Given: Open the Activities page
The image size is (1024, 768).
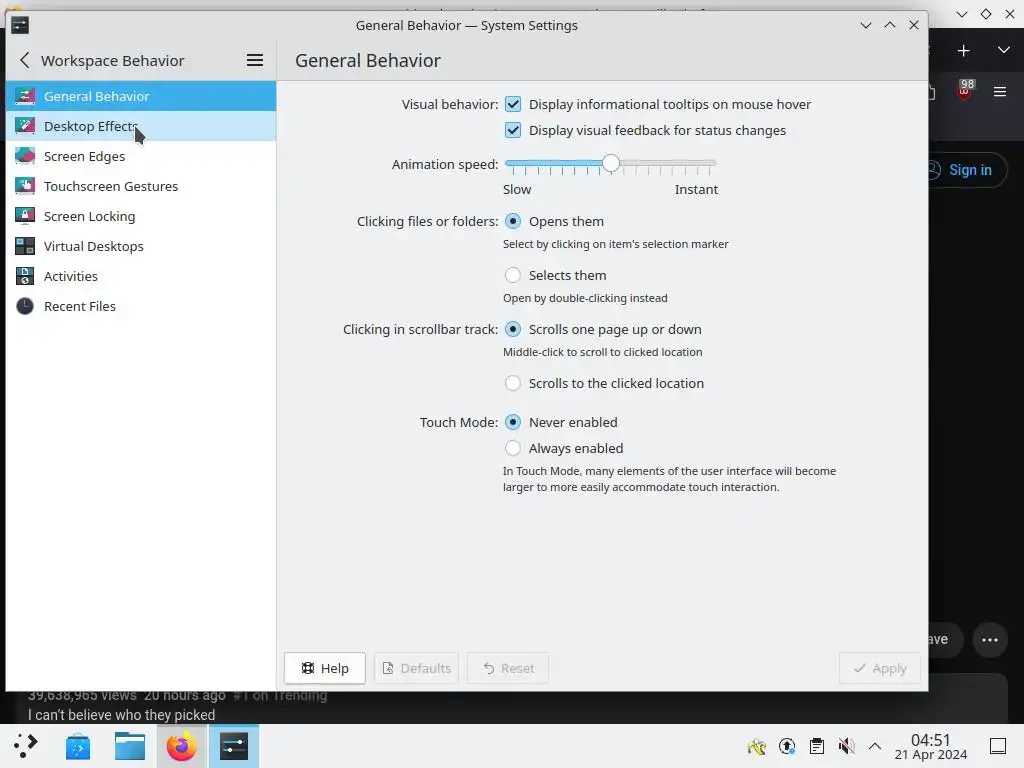Looking at the screenshot, I should 141,276.
